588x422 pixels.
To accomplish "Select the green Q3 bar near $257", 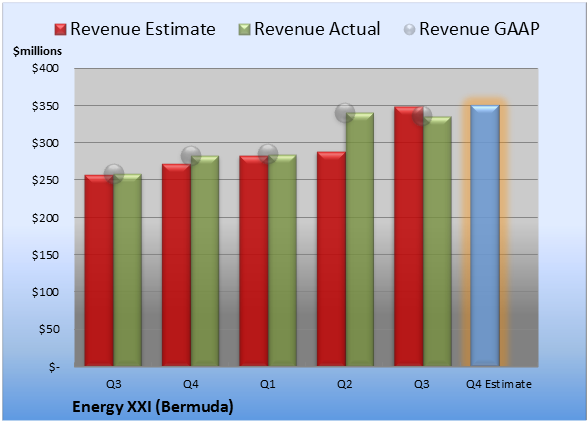I will point(128,270).
